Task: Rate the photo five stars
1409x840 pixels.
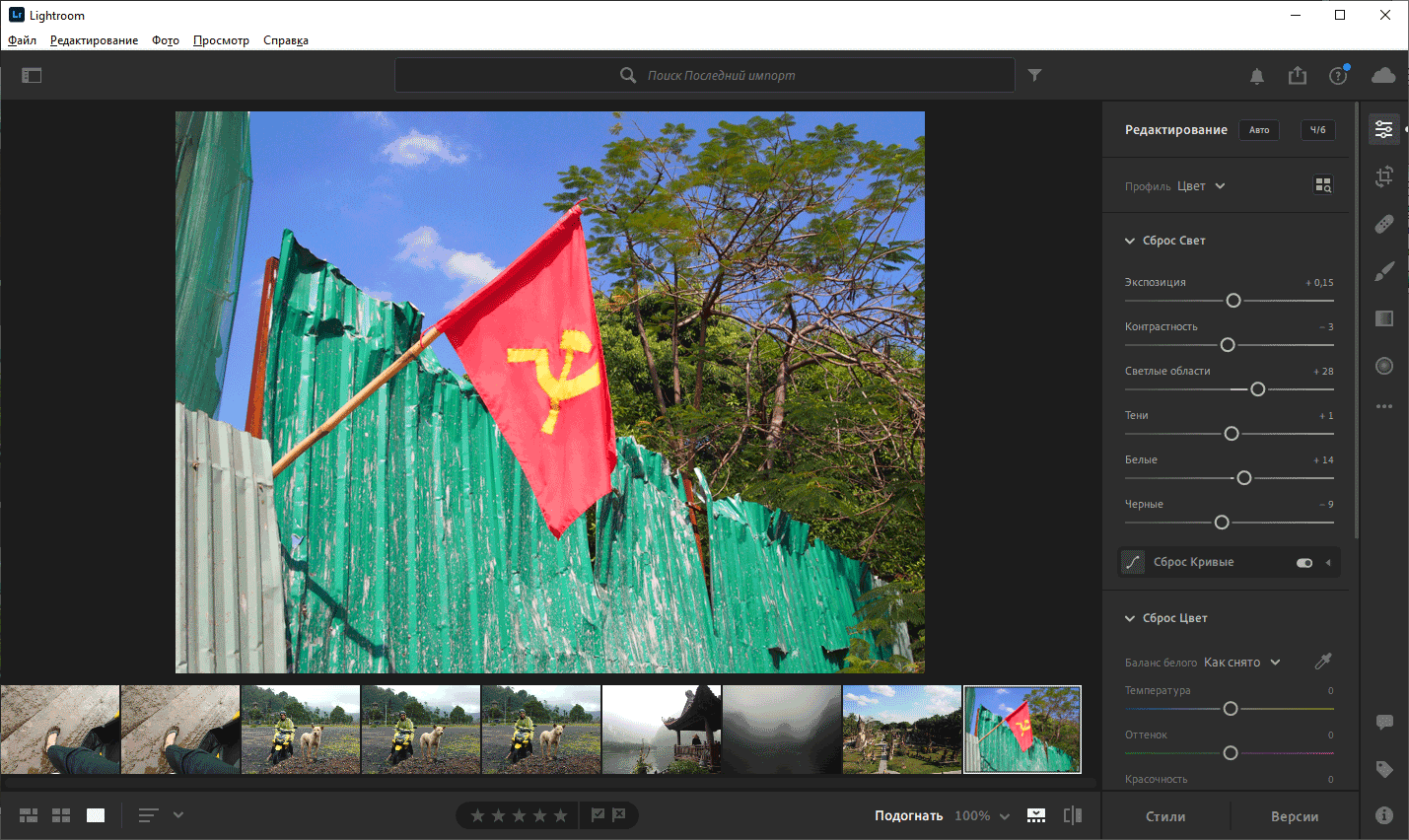Action: [x=560, y=815]
